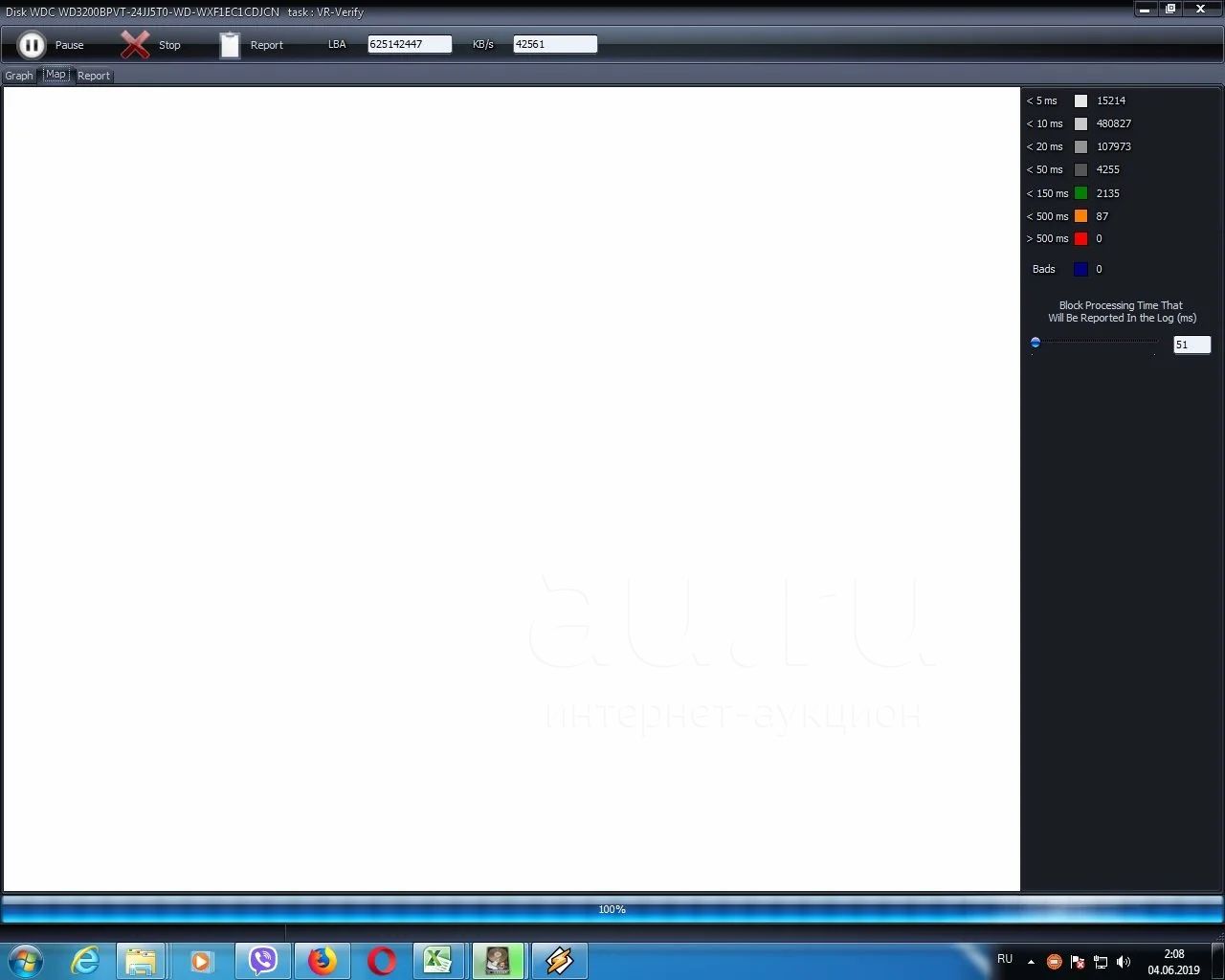Click the block processing time slider handle
Image resolution: width=1225 pixels, height=980 pixels.
[1035, 343]
